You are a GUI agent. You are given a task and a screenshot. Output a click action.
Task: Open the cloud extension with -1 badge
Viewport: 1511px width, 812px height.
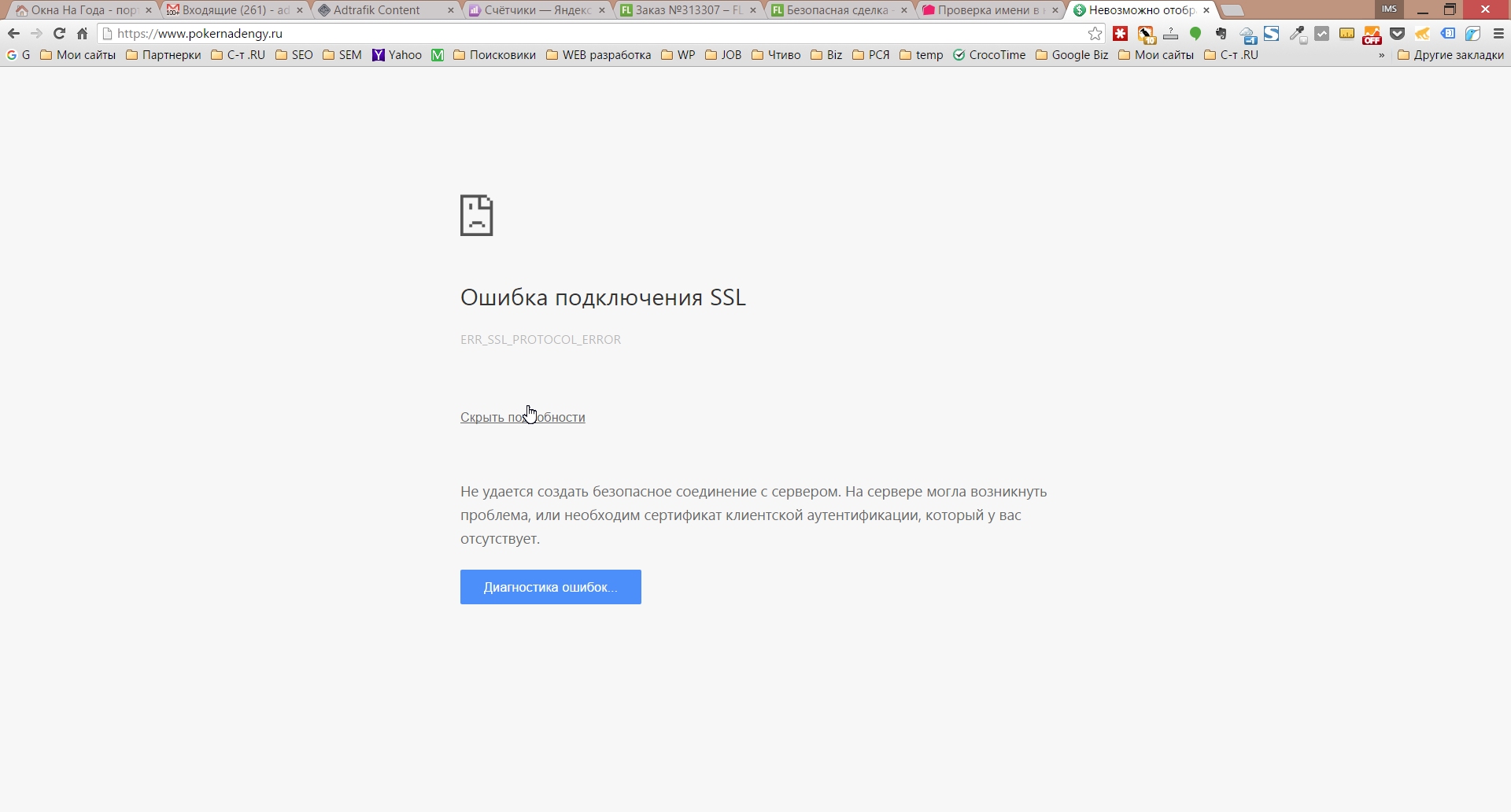[1247, 35]
